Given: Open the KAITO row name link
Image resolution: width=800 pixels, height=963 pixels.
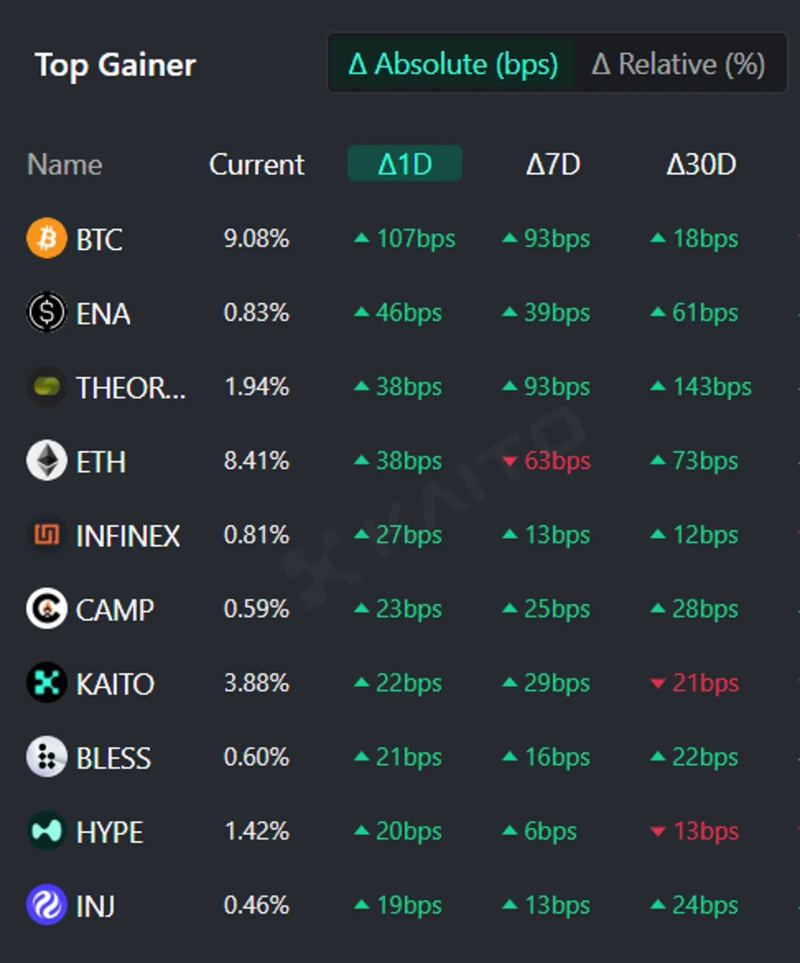Looking at the screenshot, I should pyautogui.click(x=115, y=684).
